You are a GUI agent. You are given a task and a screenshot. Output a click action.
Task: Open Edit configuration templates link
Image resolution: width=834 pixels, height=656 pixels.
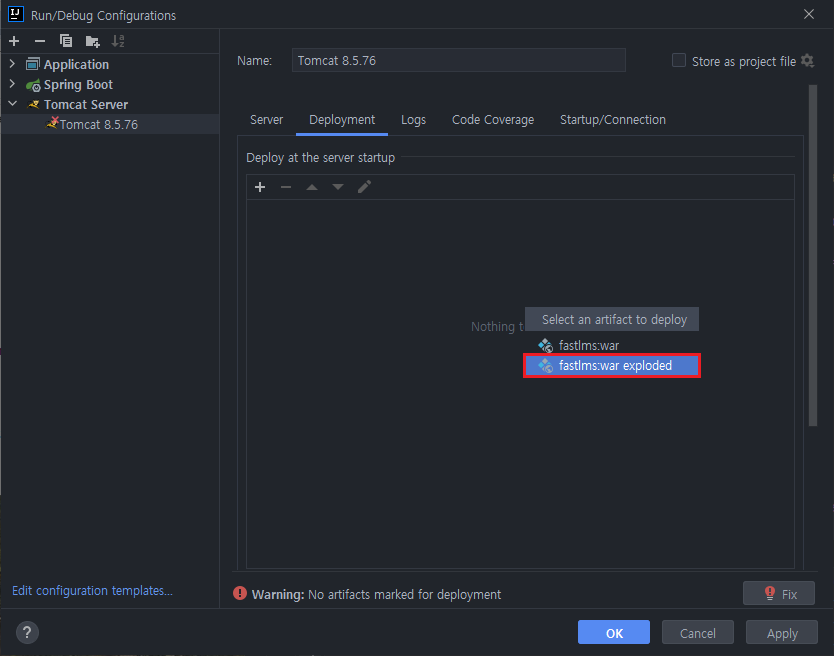92,591
